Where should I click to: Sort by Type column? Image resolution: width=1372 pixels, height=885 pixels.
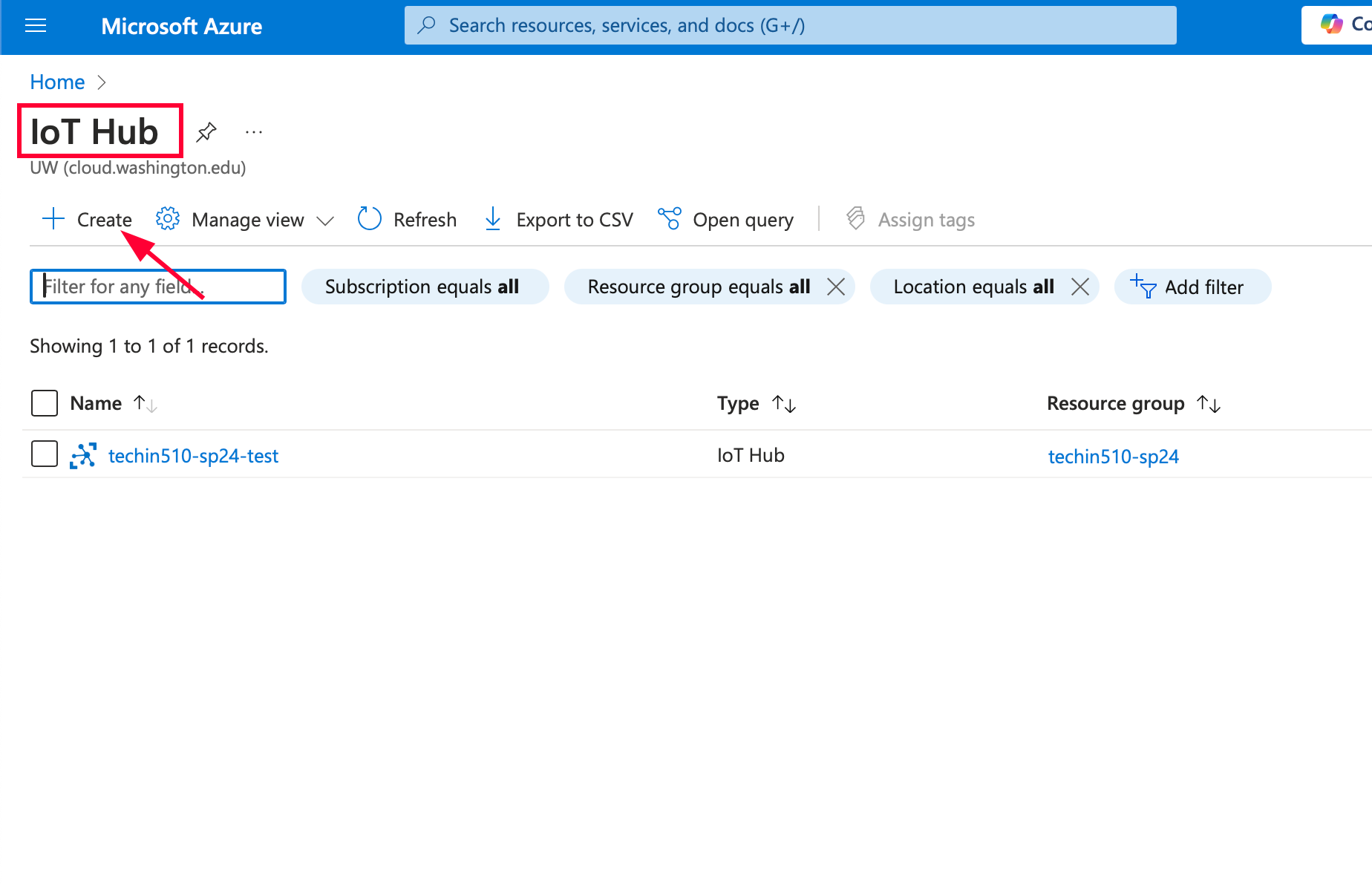[757, 403]
